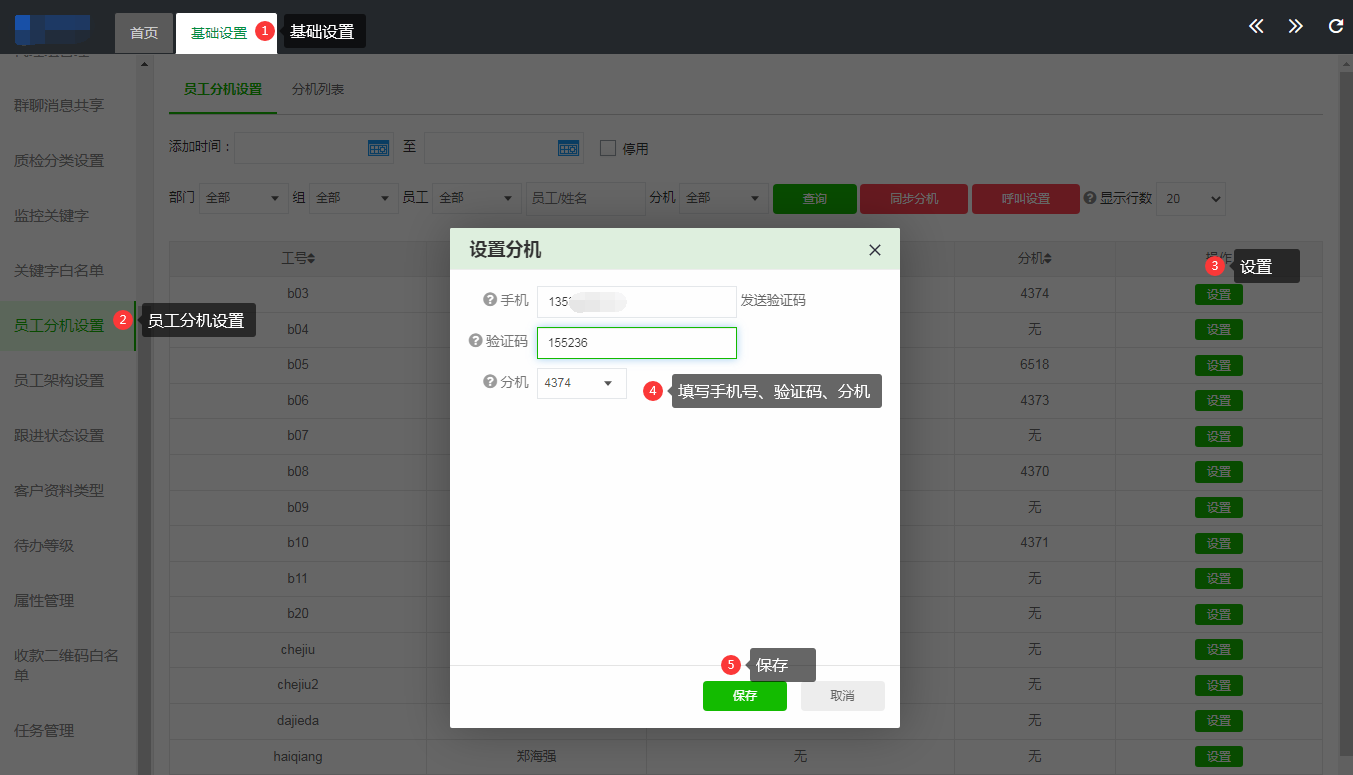
Task: Click help icon next to 验证码 label
Action: 476,341
